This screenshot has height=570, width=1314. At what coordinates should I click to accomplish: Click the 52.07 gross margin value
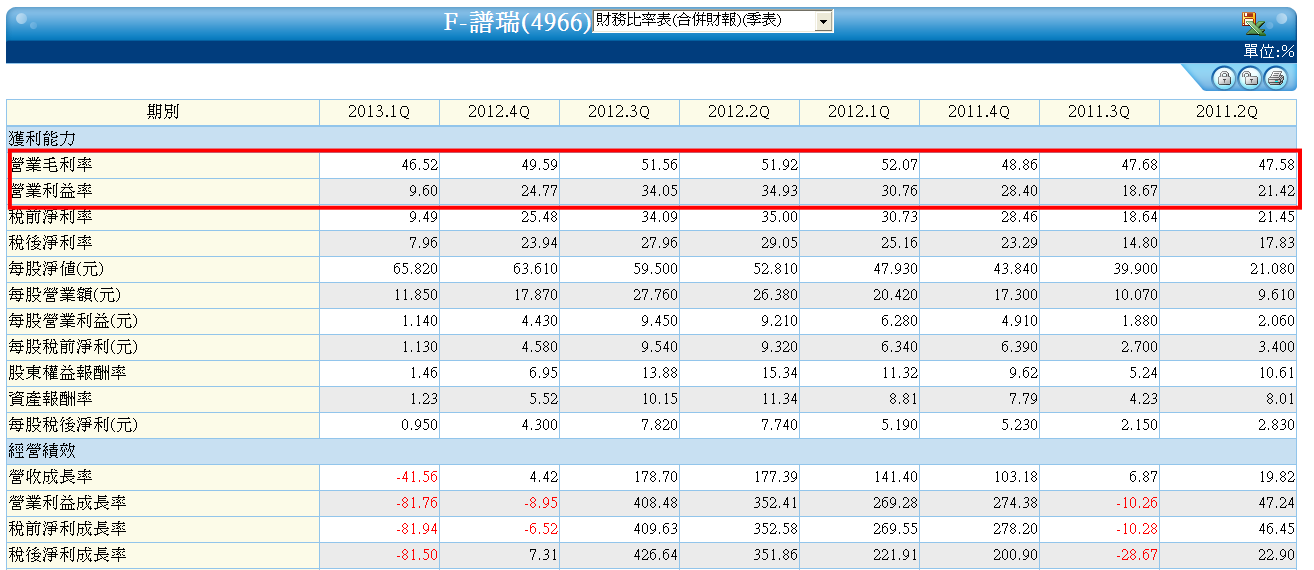click(900, 164)
